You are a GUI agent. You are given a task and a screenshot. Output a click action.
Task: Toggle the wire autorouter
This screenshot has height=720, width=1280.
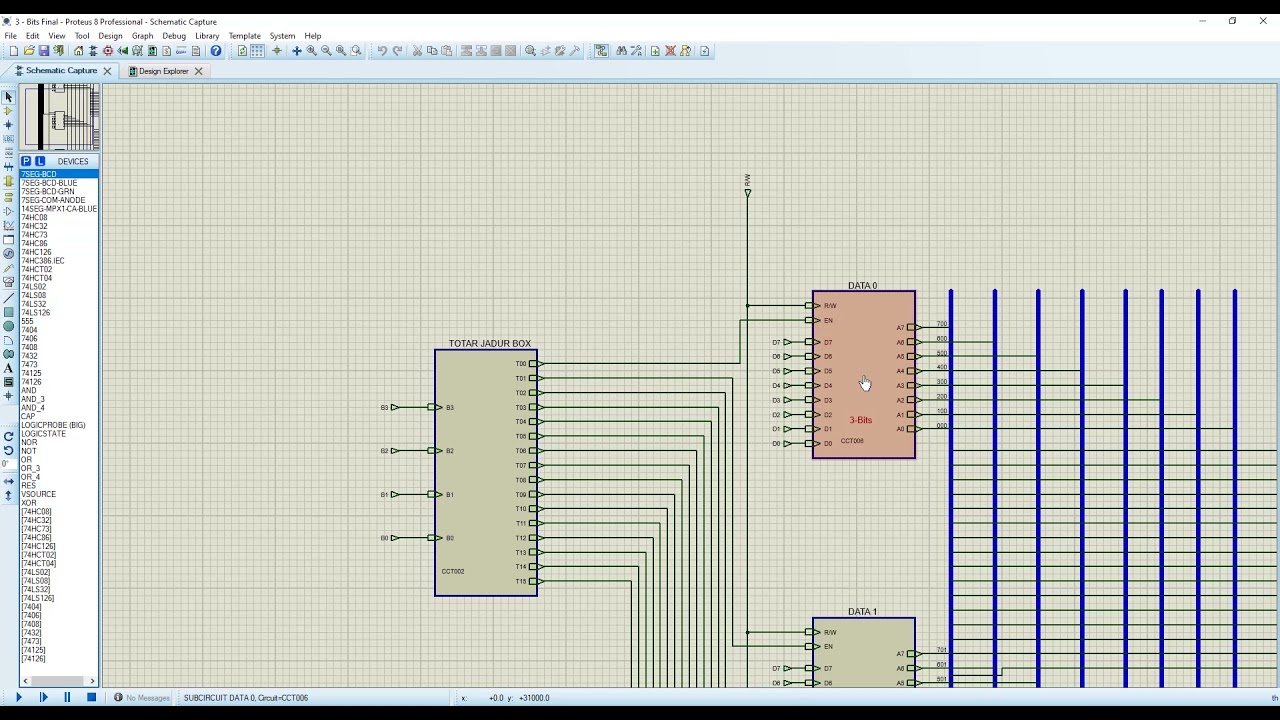[601, 51]
